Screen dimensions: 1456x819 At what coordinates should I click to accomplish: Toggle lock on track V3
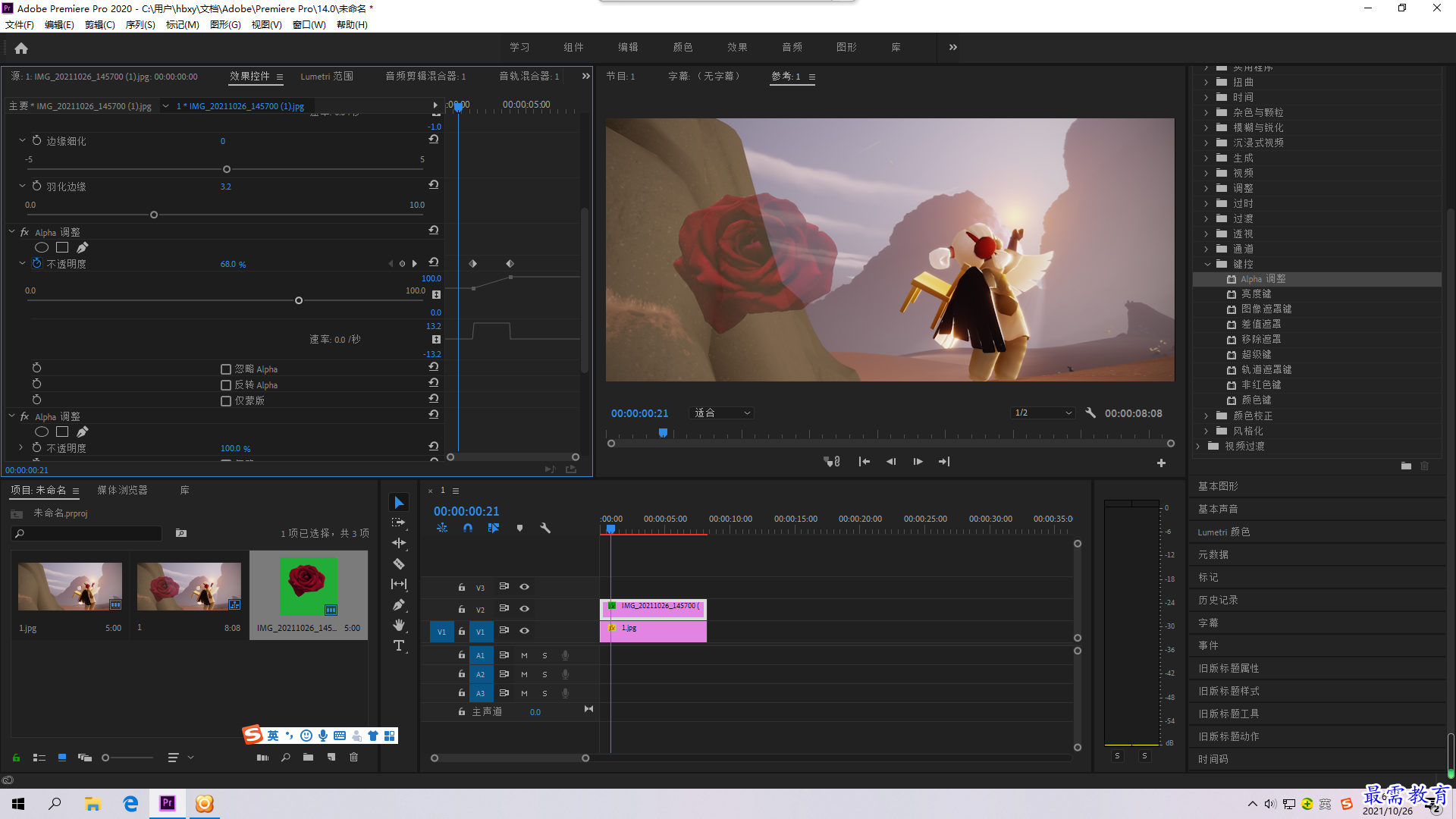coord(461,587)
